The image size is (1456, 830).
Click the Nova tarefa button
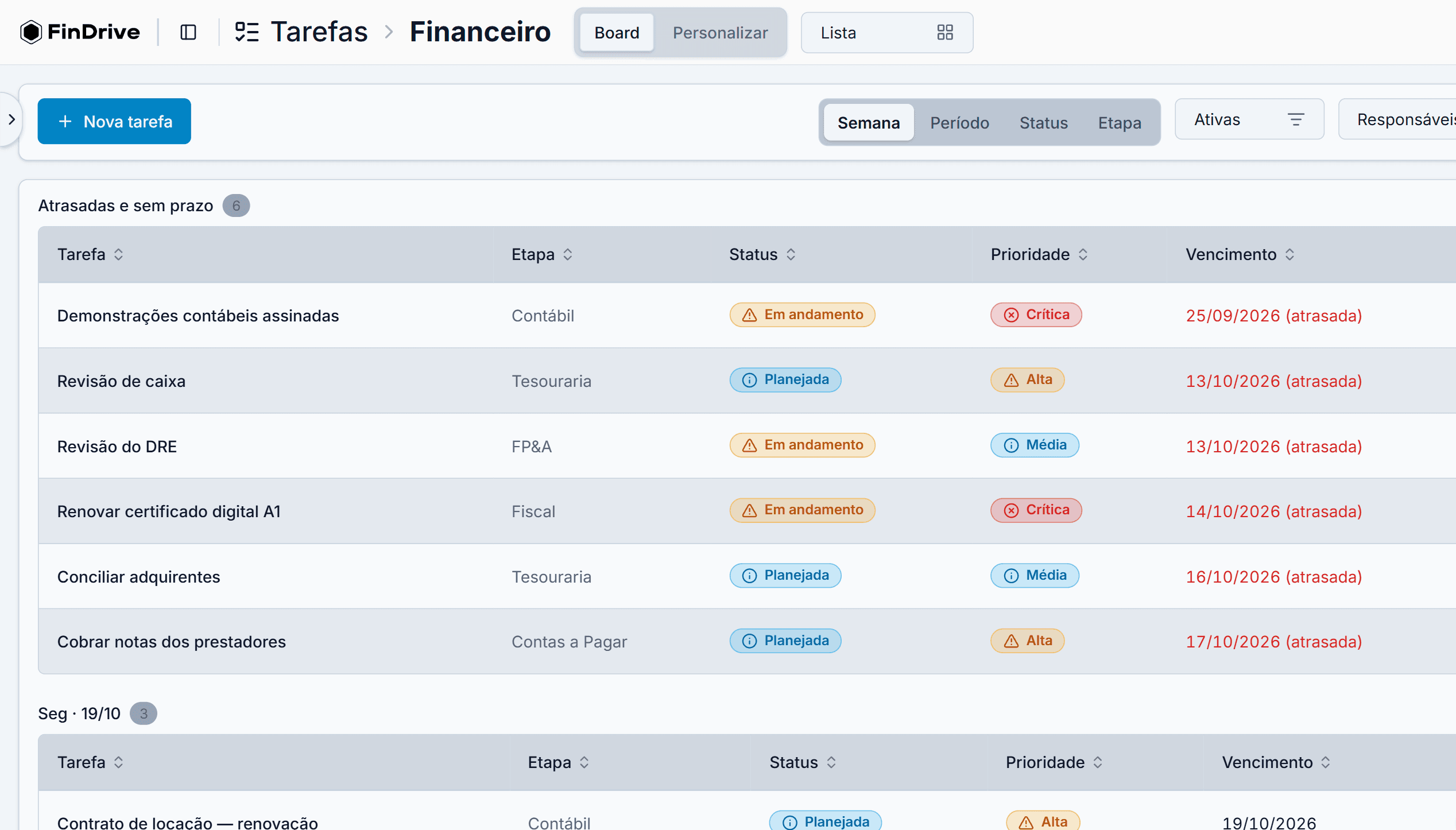(x=114, y=121)
